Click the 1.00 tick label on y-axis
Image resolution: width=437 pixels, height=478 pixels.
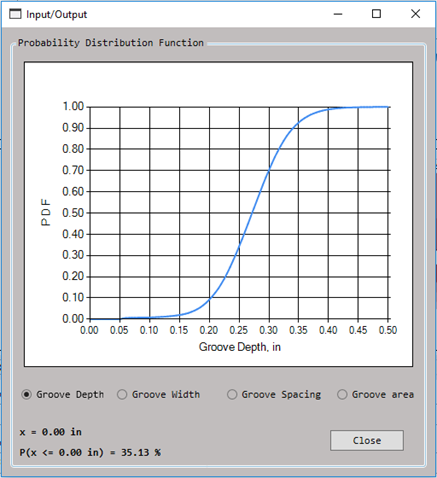pos(73,106)
